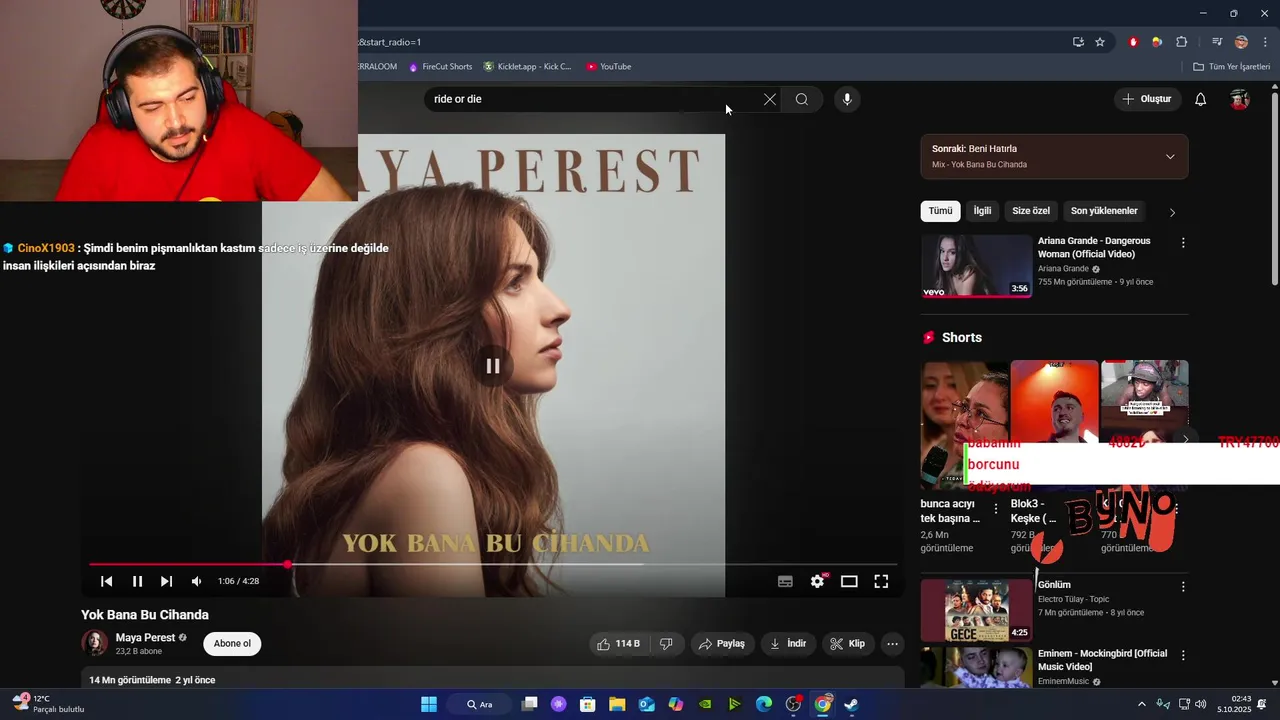Start voice search with the microphone icon
This screenshot has width=1280, height=720.
[x=847, y=99]
